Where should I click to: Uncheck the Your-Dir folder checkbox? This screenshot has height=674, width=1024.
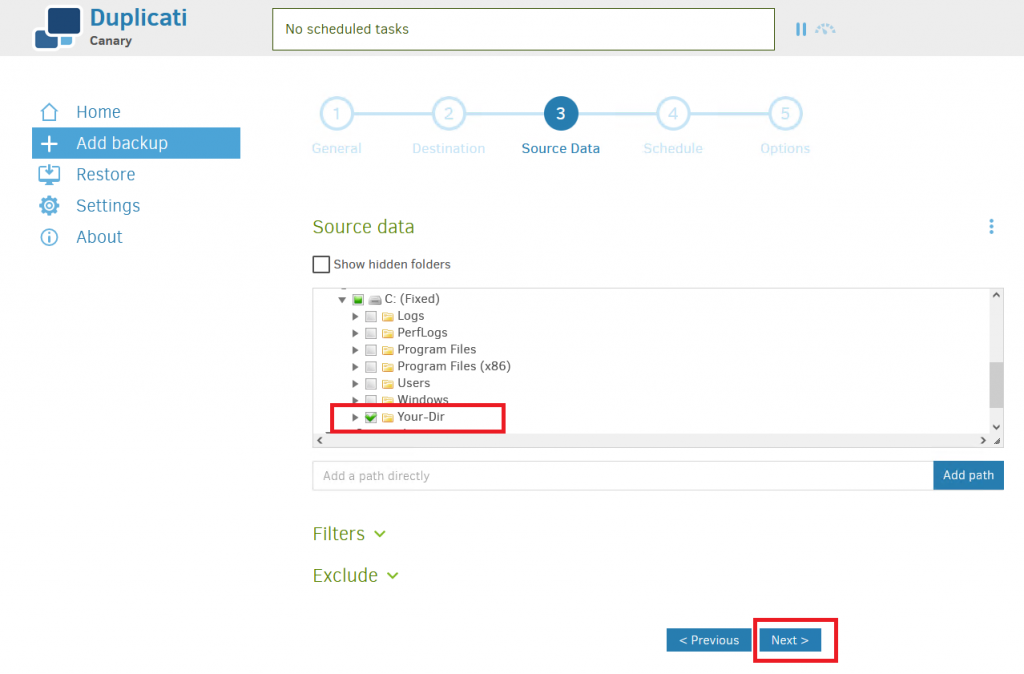371,417
